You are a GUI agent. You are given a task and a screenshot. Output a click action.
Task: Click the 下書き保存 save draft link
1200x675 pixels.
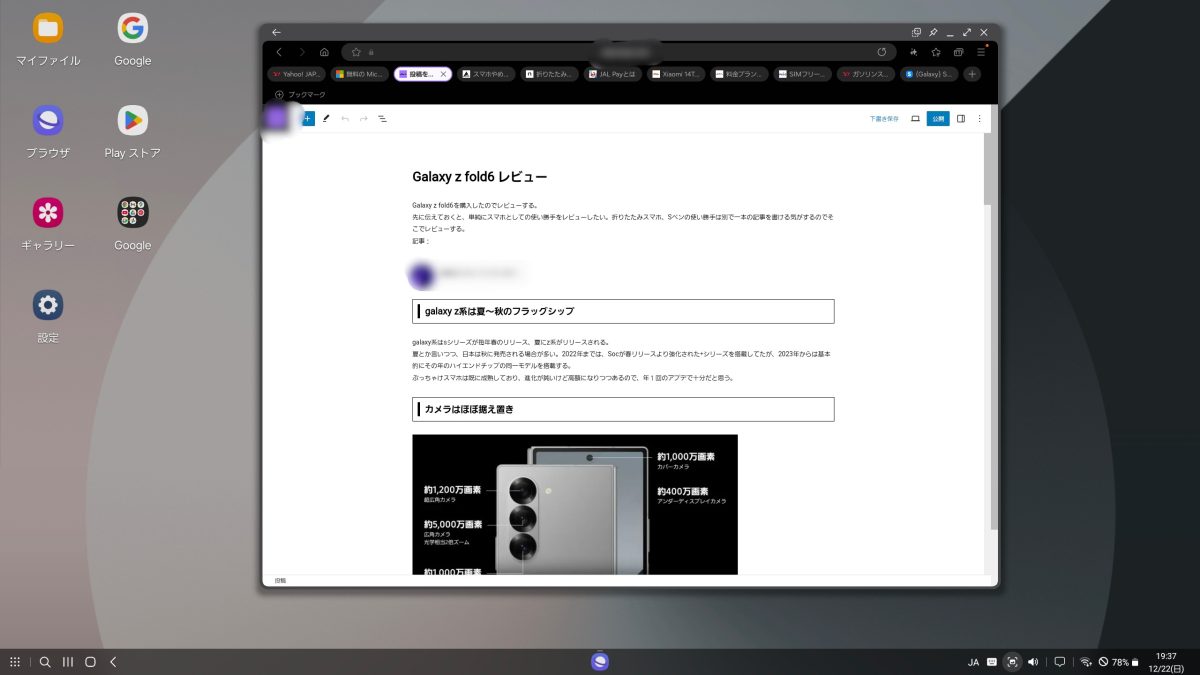pos(883,118)
